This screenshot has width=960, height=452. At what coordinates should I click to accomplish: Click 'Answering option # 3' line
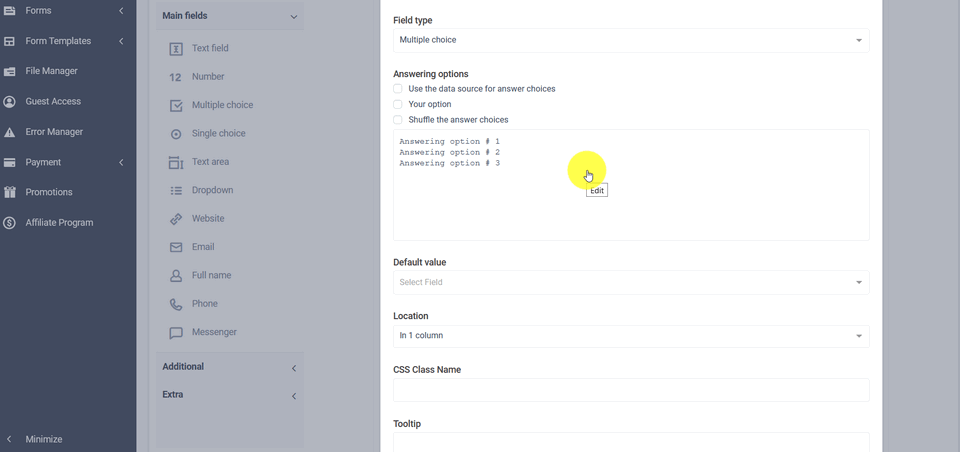[449, 164]
